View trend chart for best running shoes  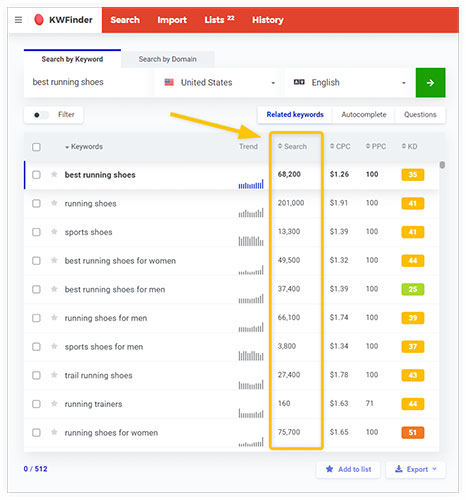tap(251, 184)
